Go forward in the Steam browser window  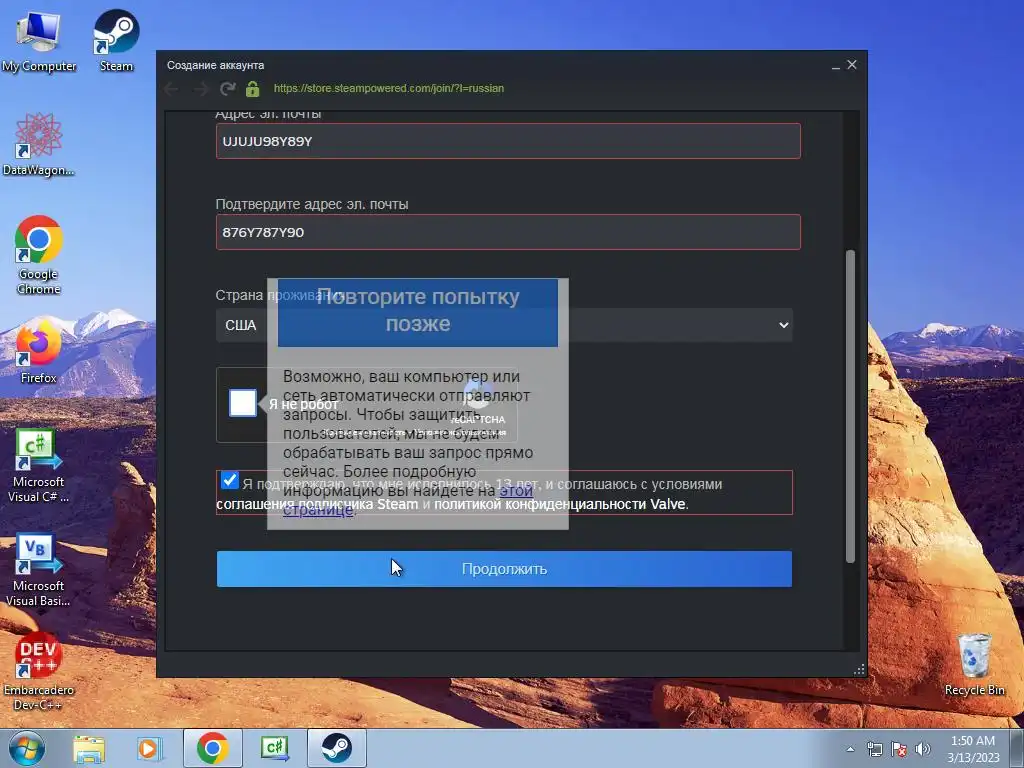[200, 89]
